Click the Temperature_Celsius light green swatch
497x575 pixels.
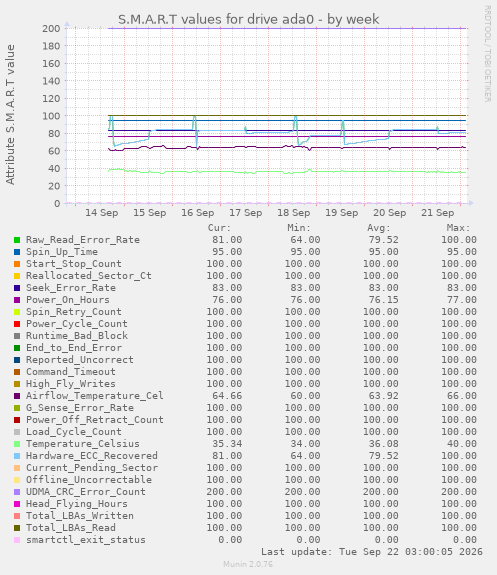(17, 444)
